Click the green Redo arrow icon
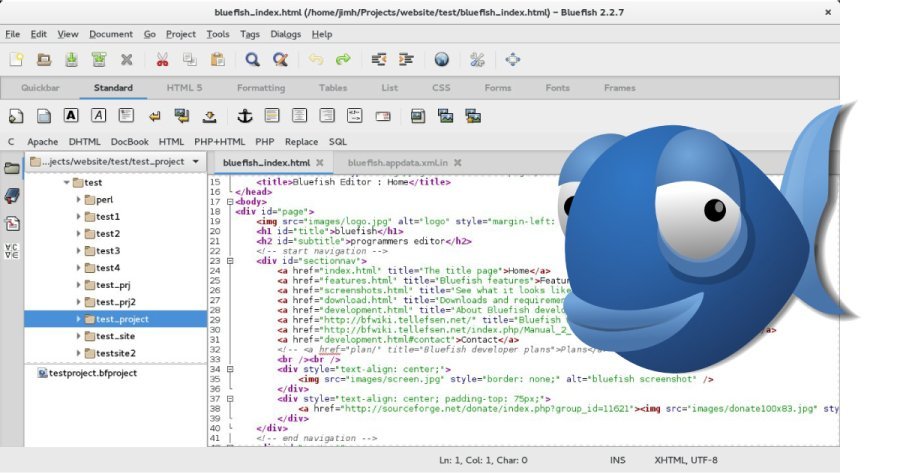The image size is (900, 473). click(343, 60)
